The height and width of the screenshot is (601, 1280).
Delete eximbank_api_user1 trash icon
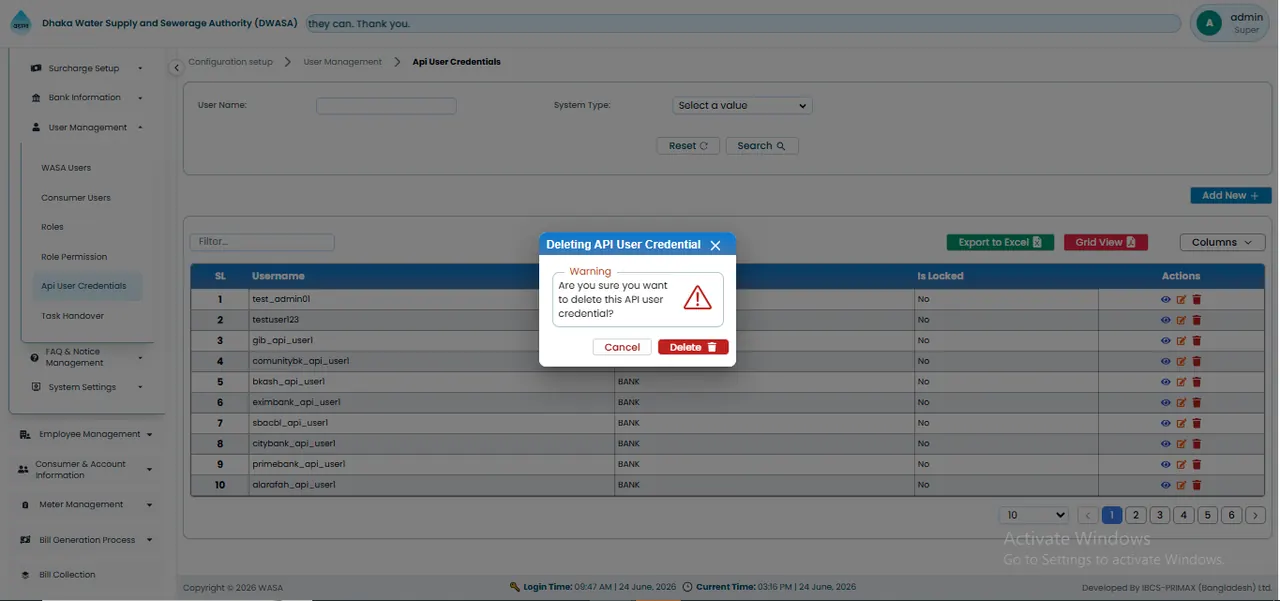[x=1197, y=402]
